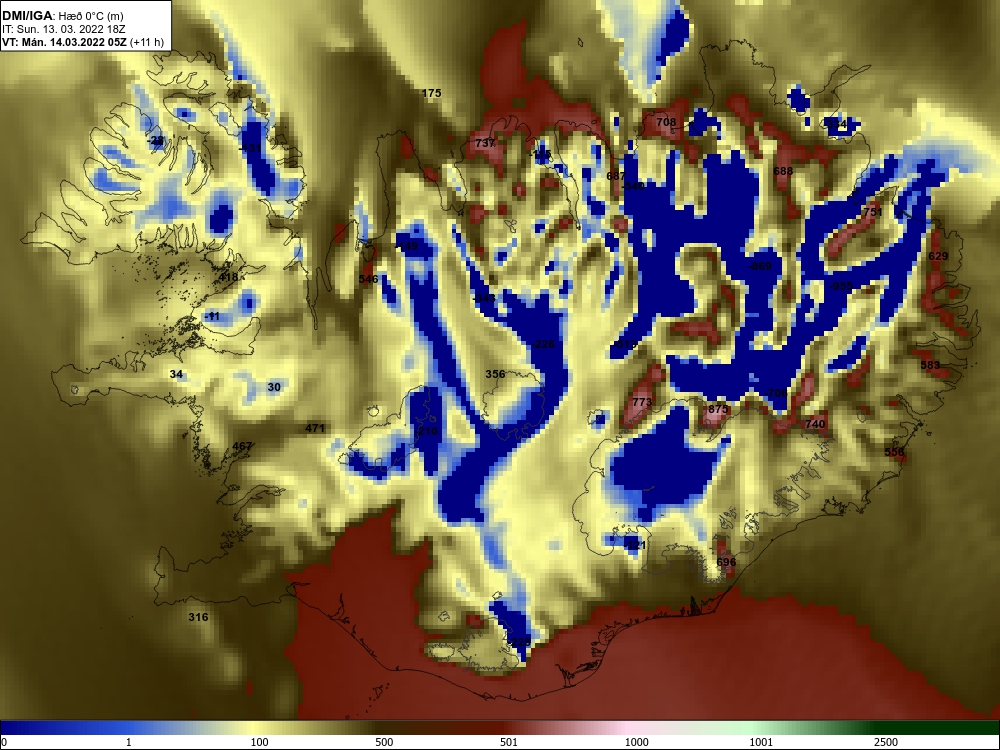Click the 773 height value on the map
Image resolution: width=1000 pixels, height=750 pixels.
point(642,402)
